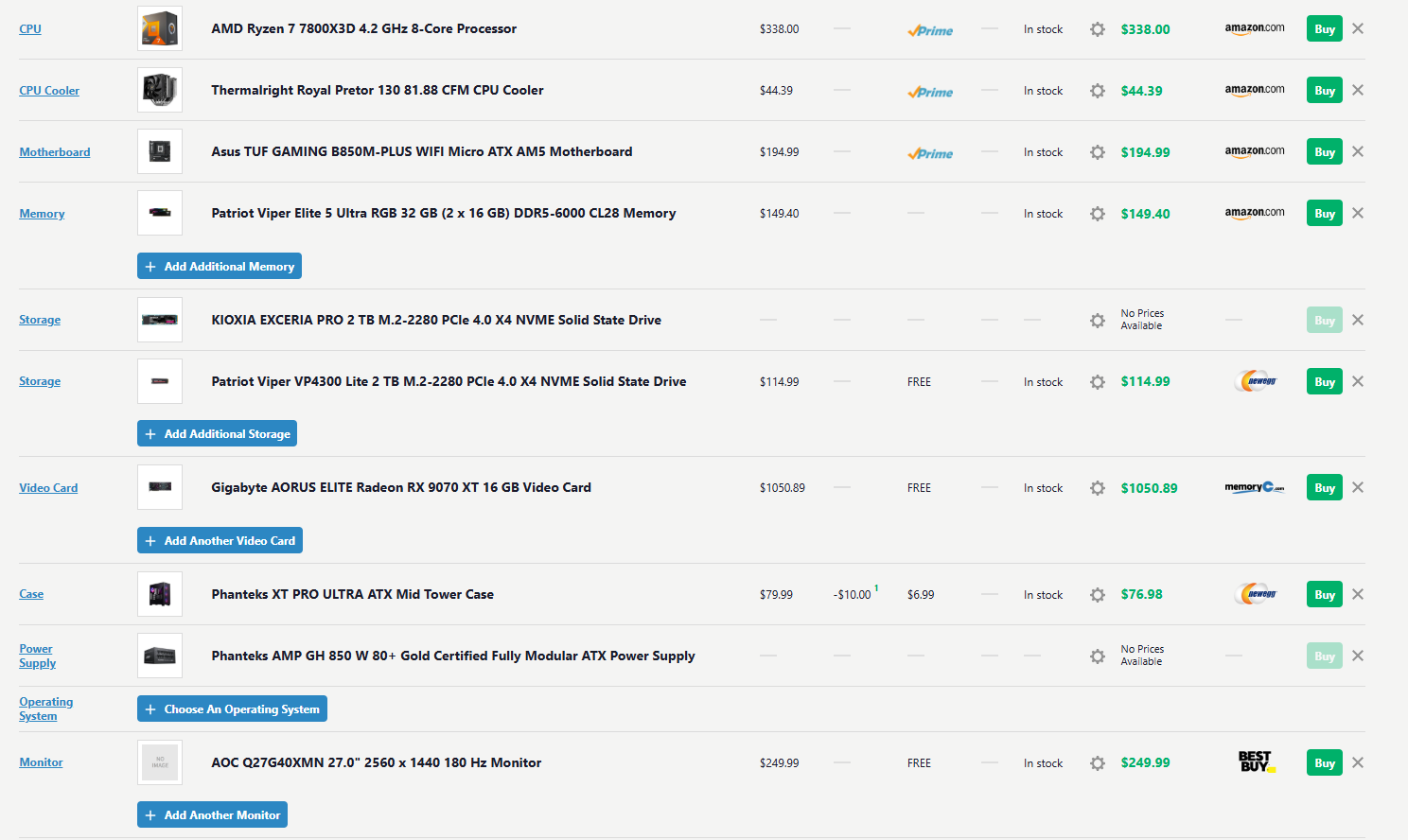The width and height of the screenshot is (1408, 840).
Task: Click Amazon logo in the Memory row
Action: (x=1255, y=213)
